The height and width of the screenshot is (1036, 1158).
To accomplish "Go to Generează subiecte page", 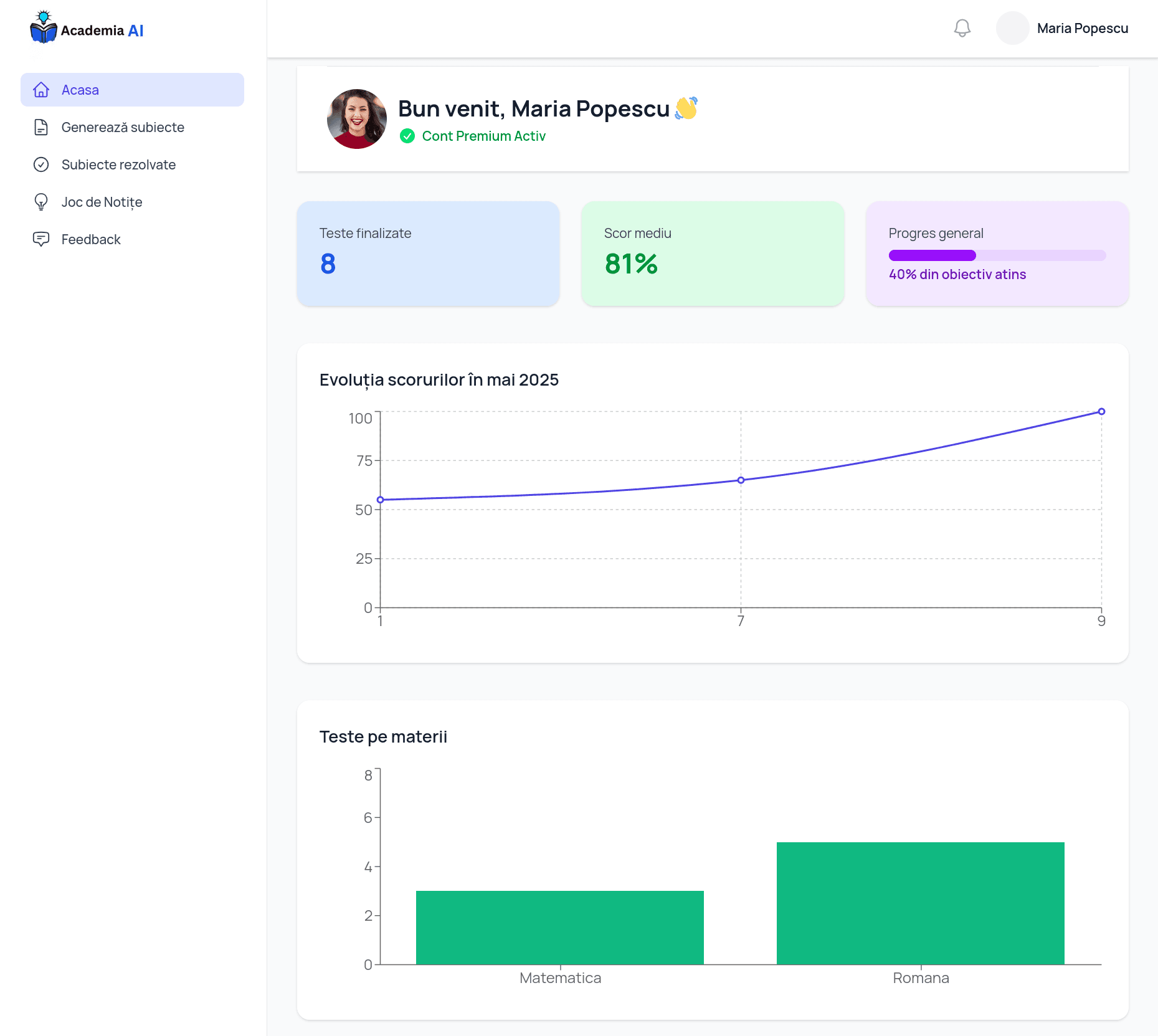I will click(x=123, y=127).
